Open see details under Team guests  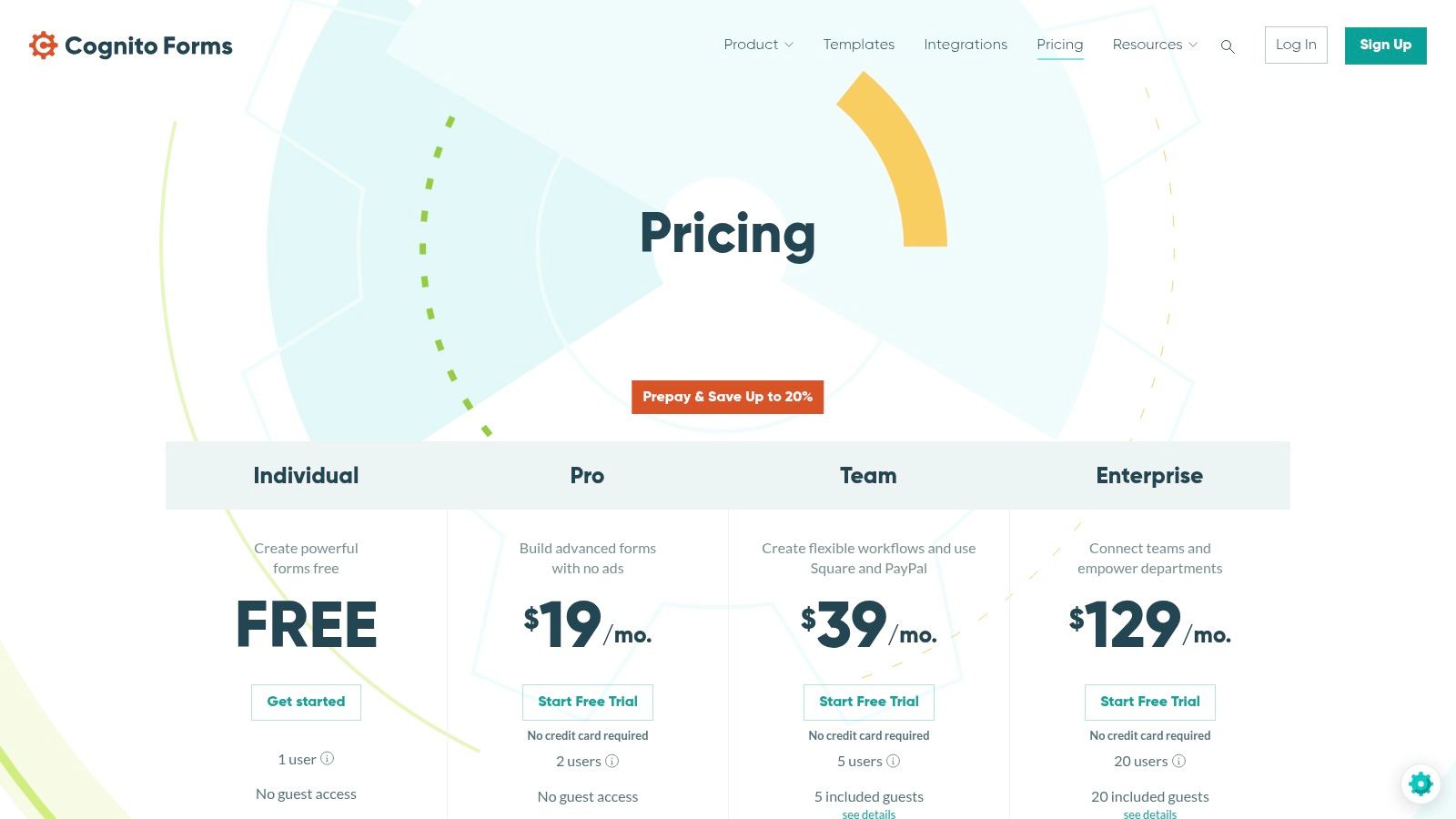(x=869, y=814)
